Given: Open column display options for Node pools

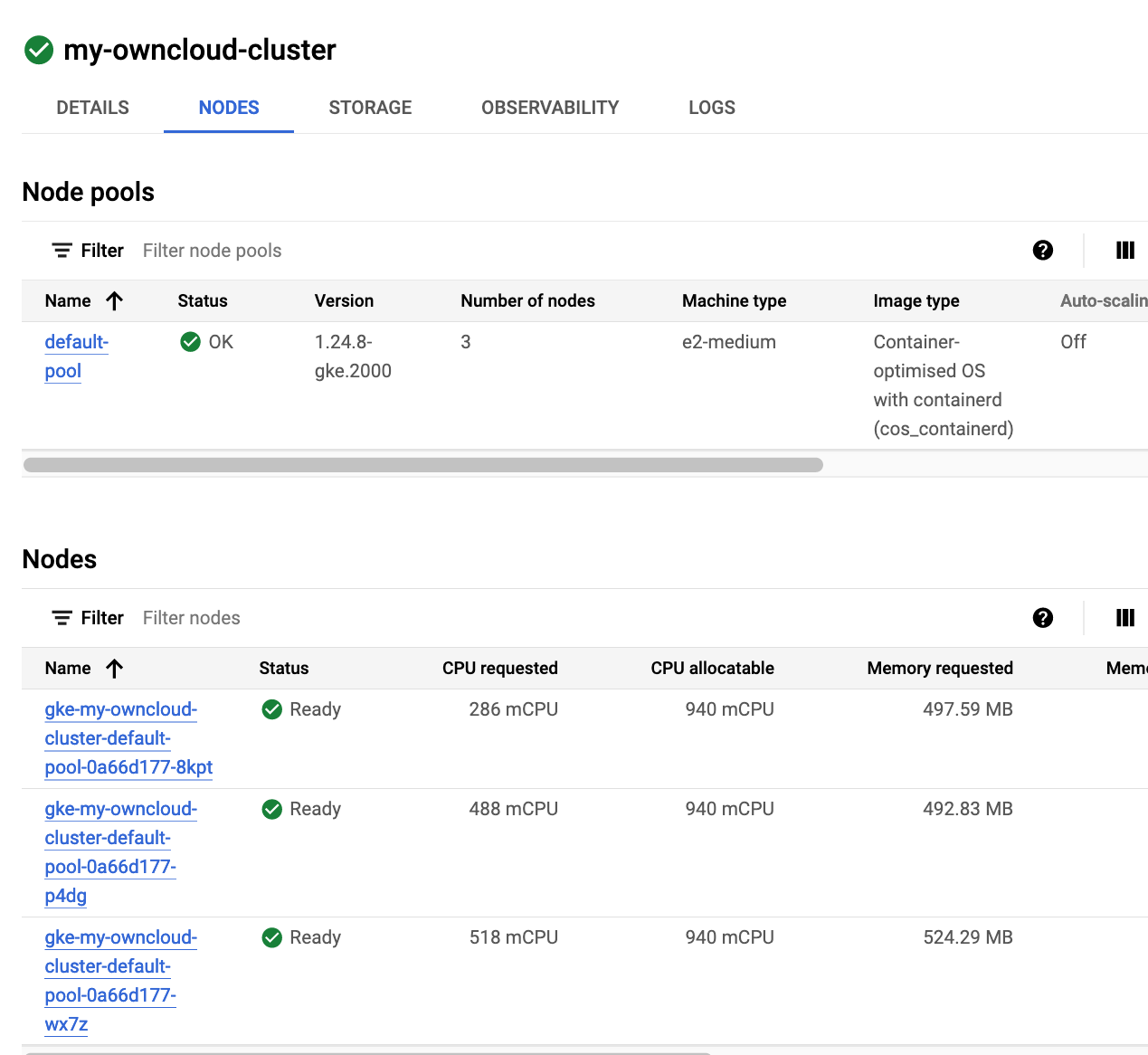Looking at the screenshot, I should click(x=1124, y=251).
